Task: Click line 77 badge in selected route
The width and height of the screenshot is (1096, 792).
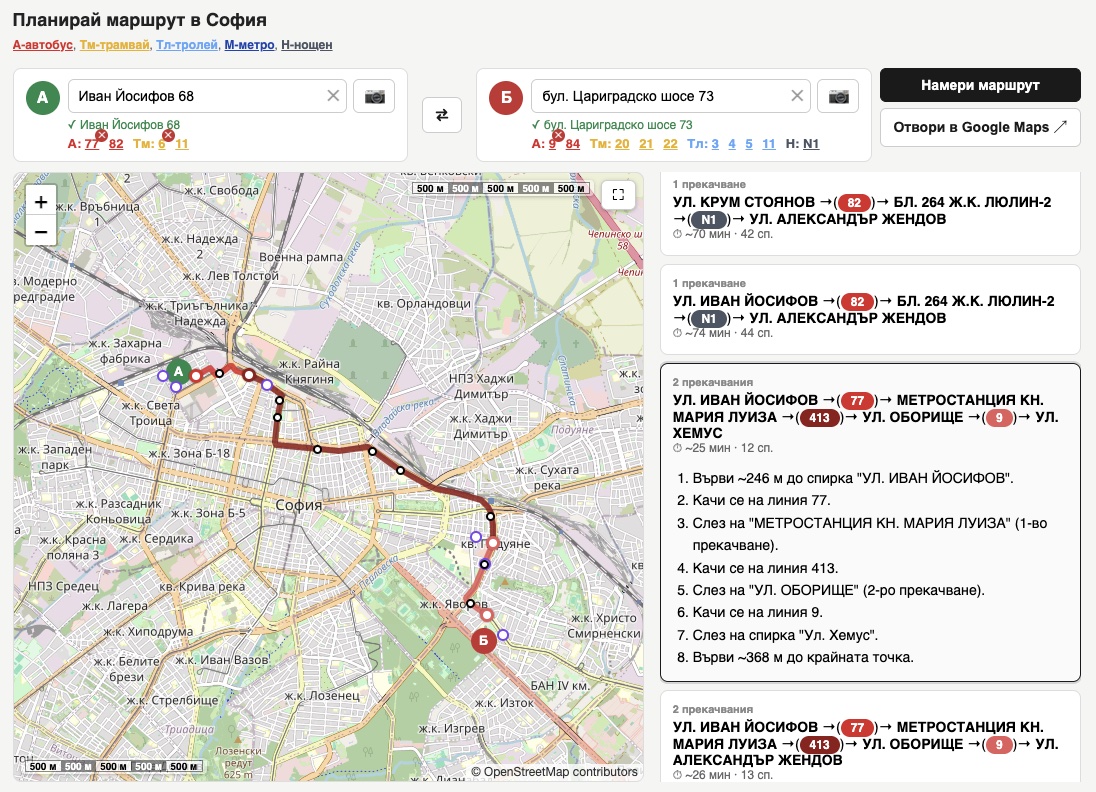Action: point(857,401)
